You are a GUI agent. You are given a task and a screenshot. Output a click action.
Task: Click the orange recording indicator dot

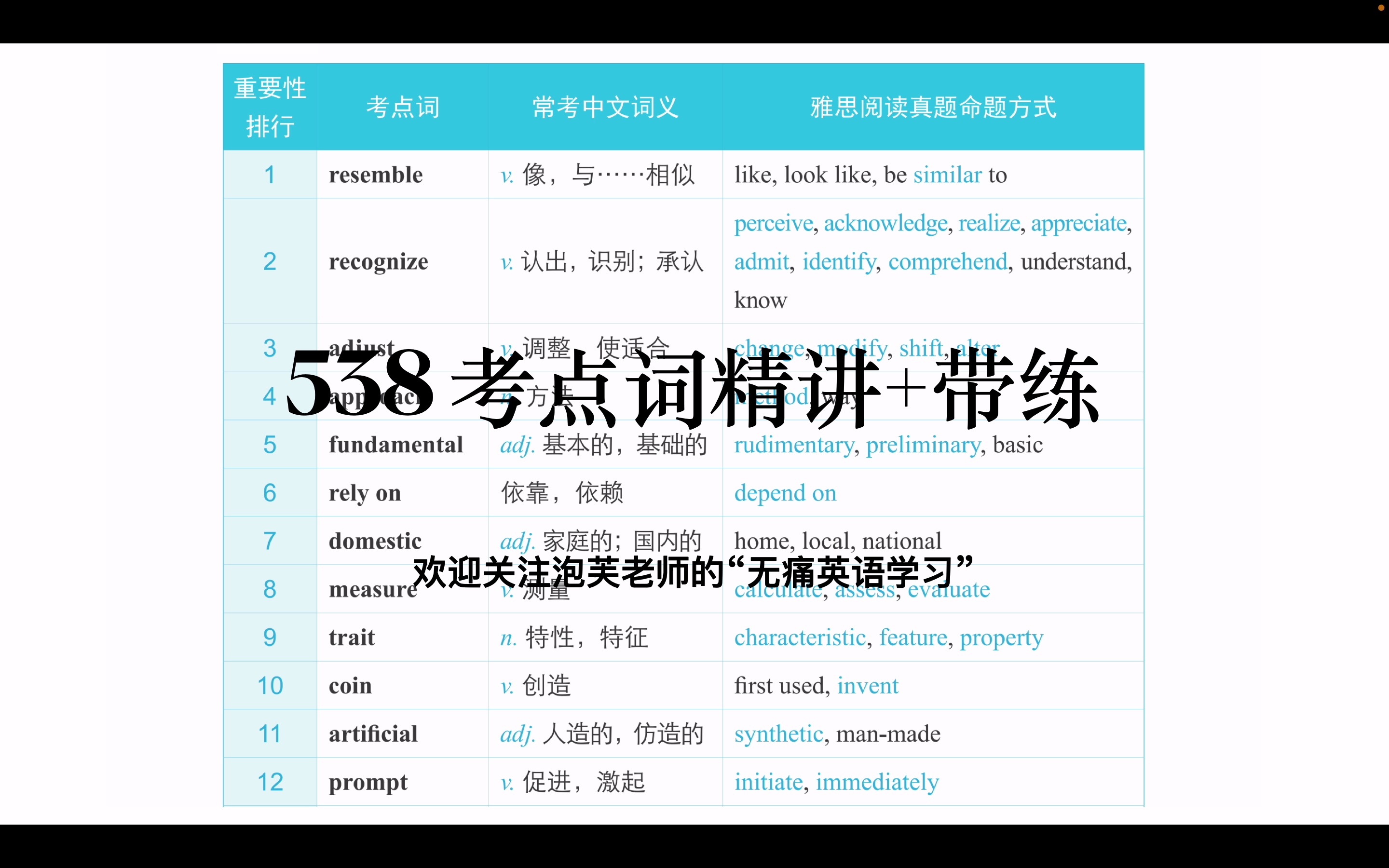coord(1381,7)
